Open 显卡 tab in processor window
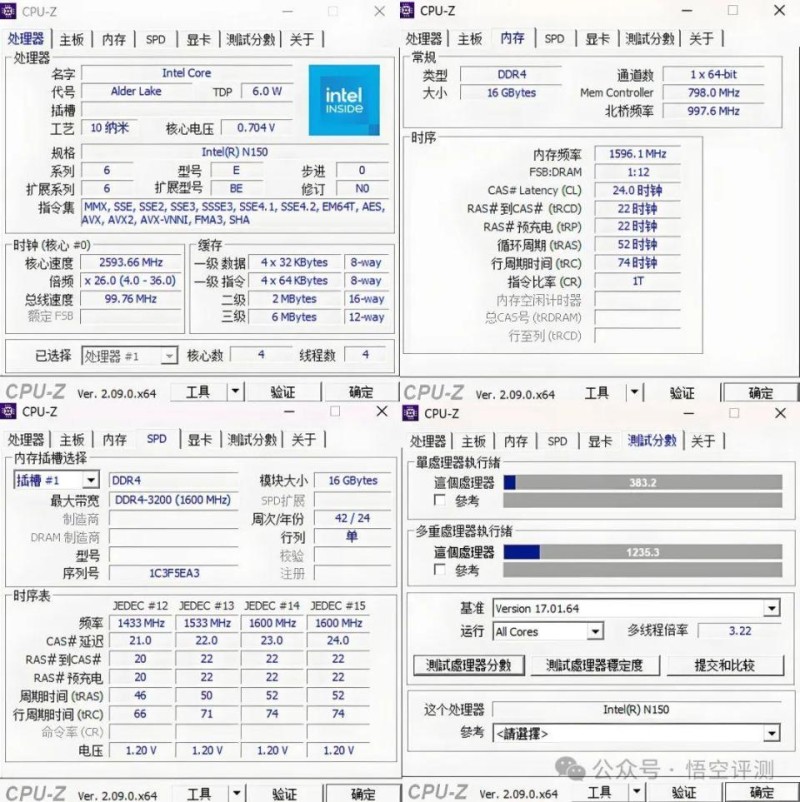The width and height of the screenshot is (800, 802). 198,39
